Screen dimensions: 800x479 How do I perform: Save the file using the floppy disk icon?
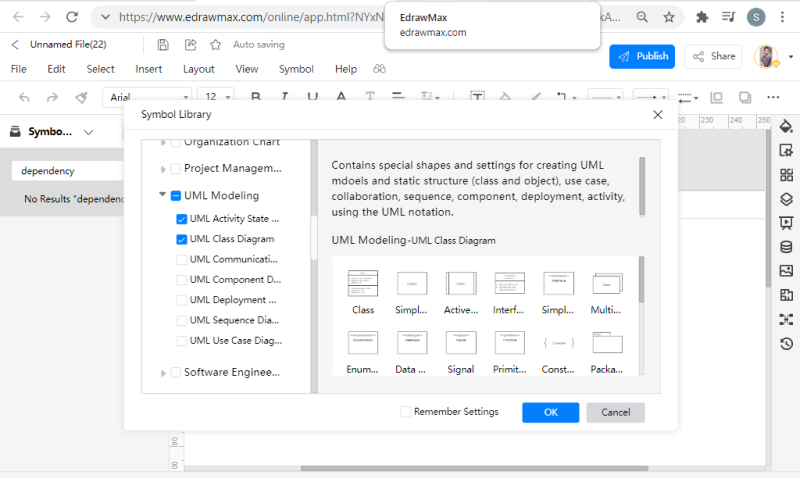point(163,45)
